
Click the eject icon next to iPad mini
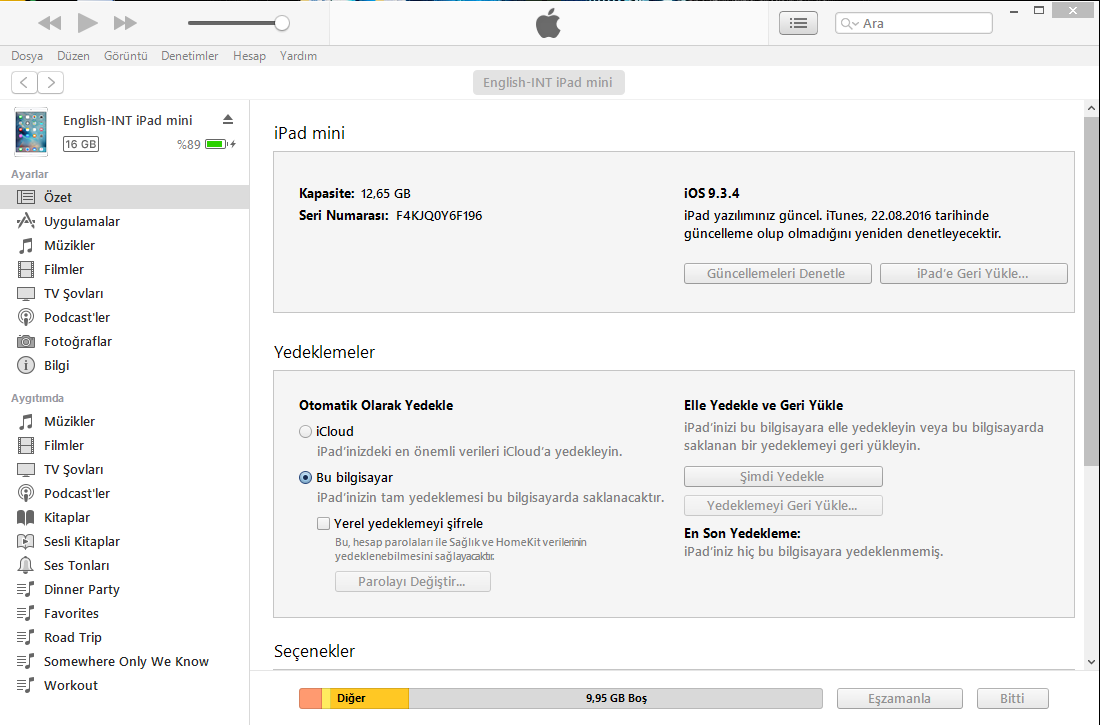point(228,120)
